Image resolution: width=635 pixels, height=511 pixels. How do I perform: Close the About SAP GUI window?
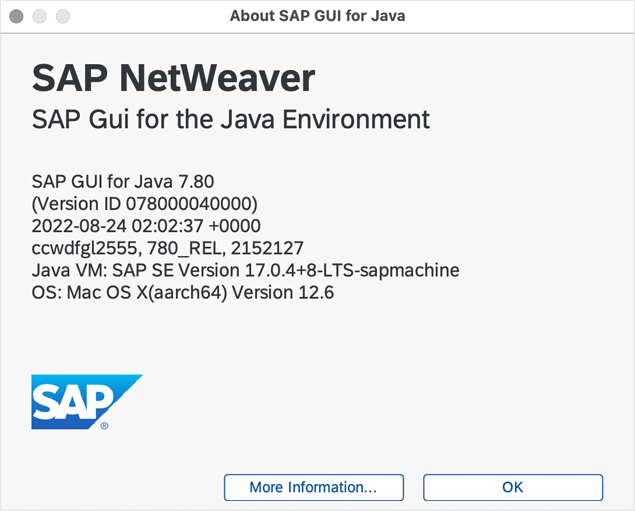coord(16,16)
